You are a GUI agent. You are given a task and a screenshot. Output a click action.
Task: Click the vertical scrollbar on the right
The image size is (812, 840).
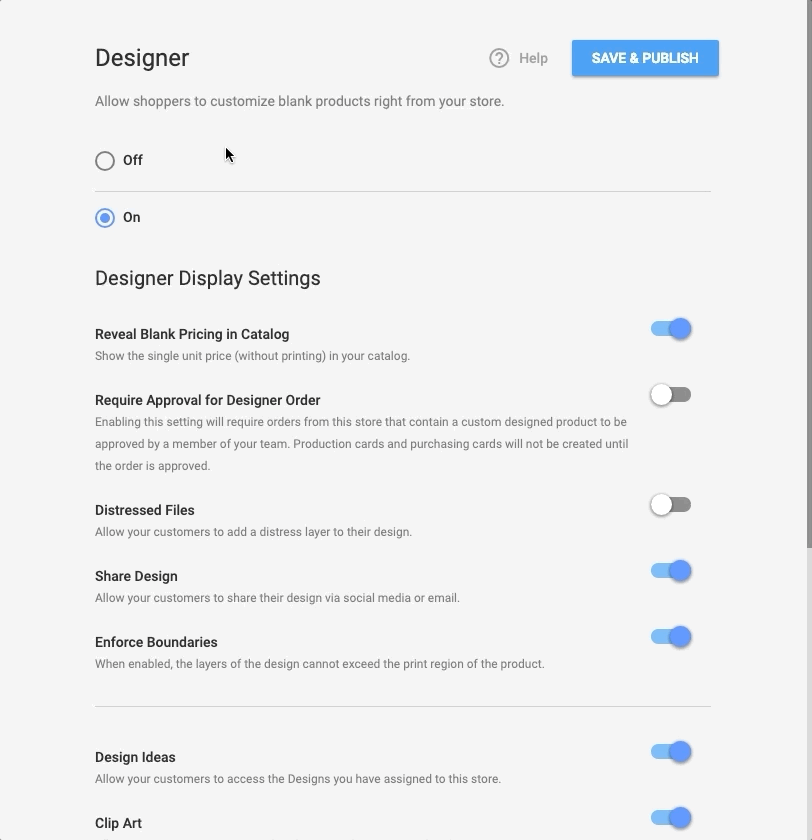[x=808, y=300]
